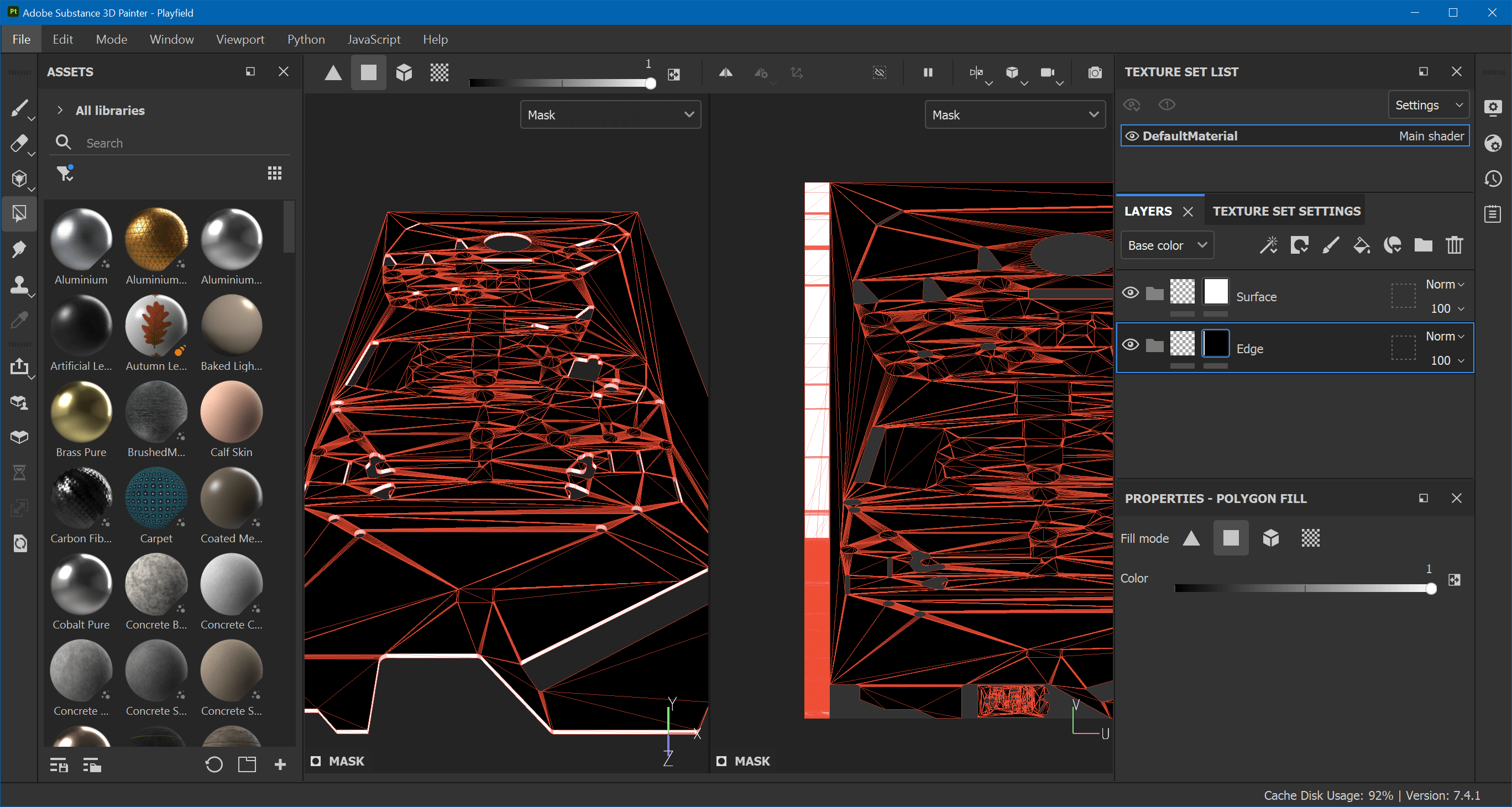Select the Material picker eyedropper
This screenshot has width=1512, height=807.
coord(19,320)
